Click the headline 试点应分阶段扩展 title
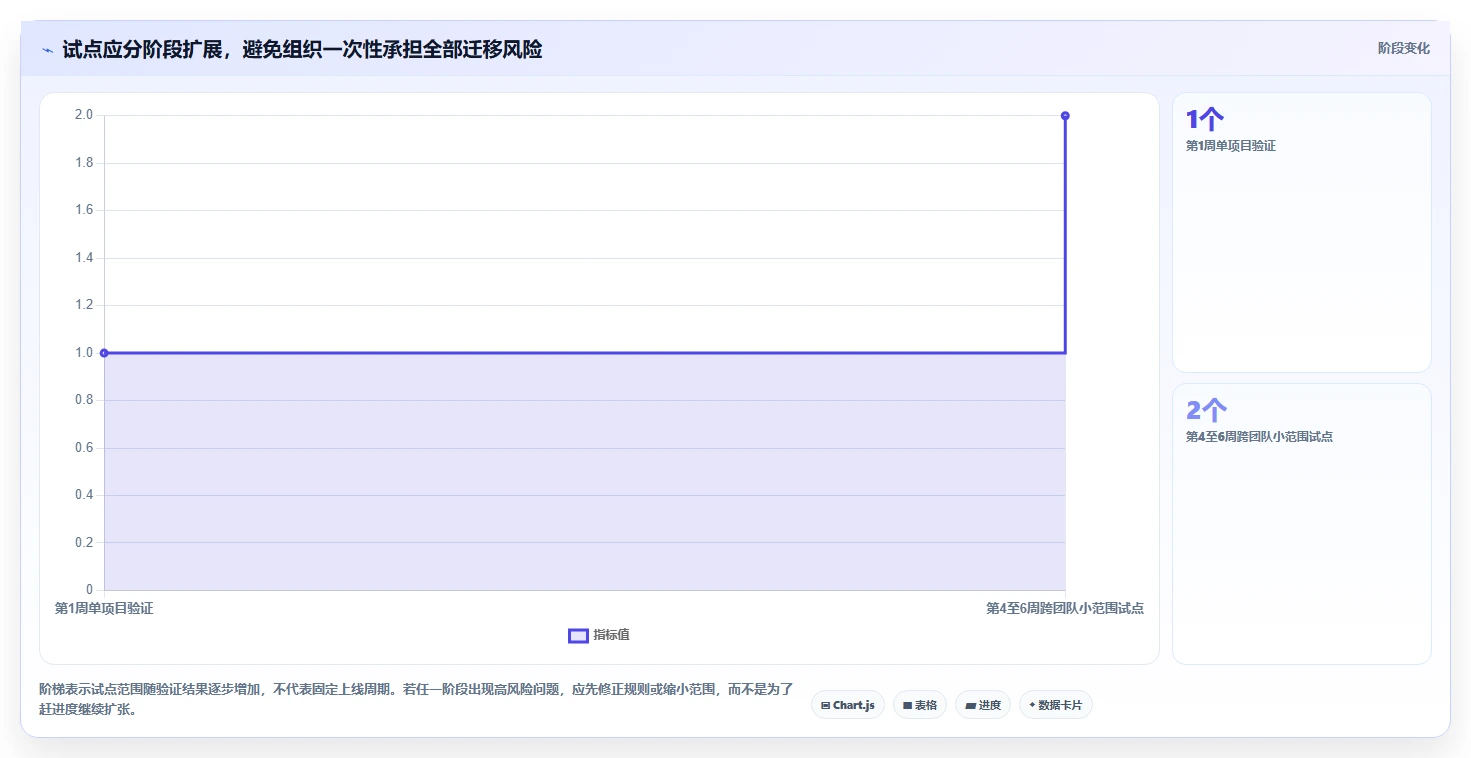Screen dimensions: 1471x758 302,49
